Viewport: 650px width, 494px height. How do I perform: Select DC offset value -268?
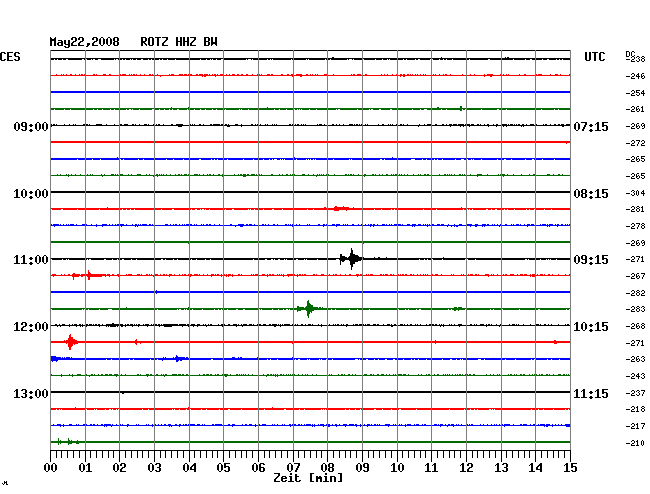[635, 327]
